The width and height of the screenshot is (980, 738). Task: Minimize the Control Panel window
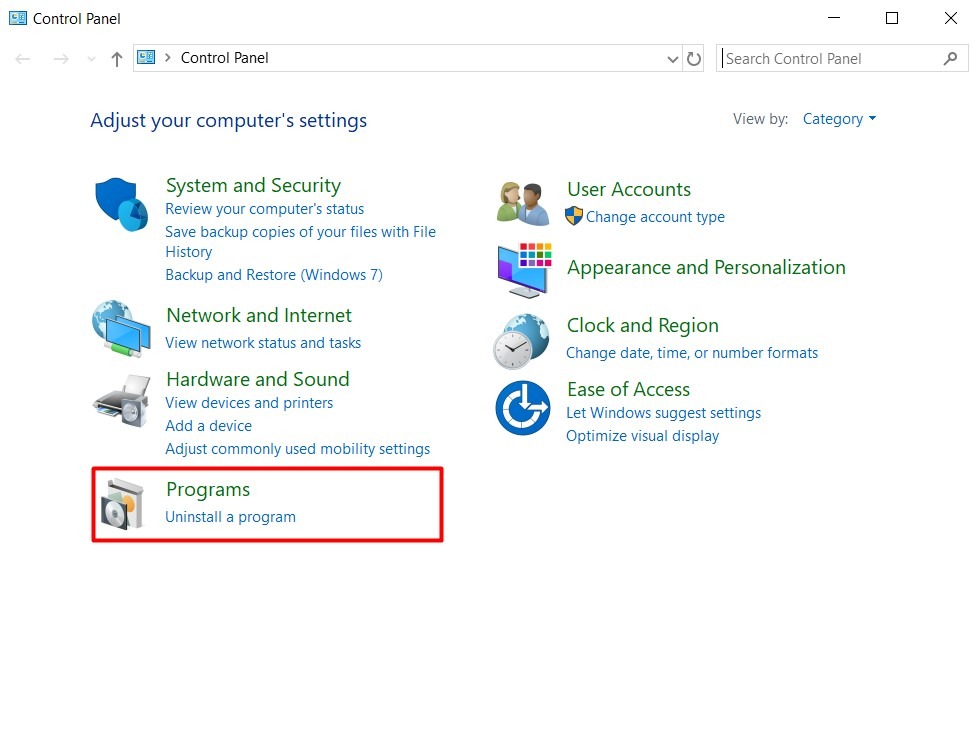(834, 18)
